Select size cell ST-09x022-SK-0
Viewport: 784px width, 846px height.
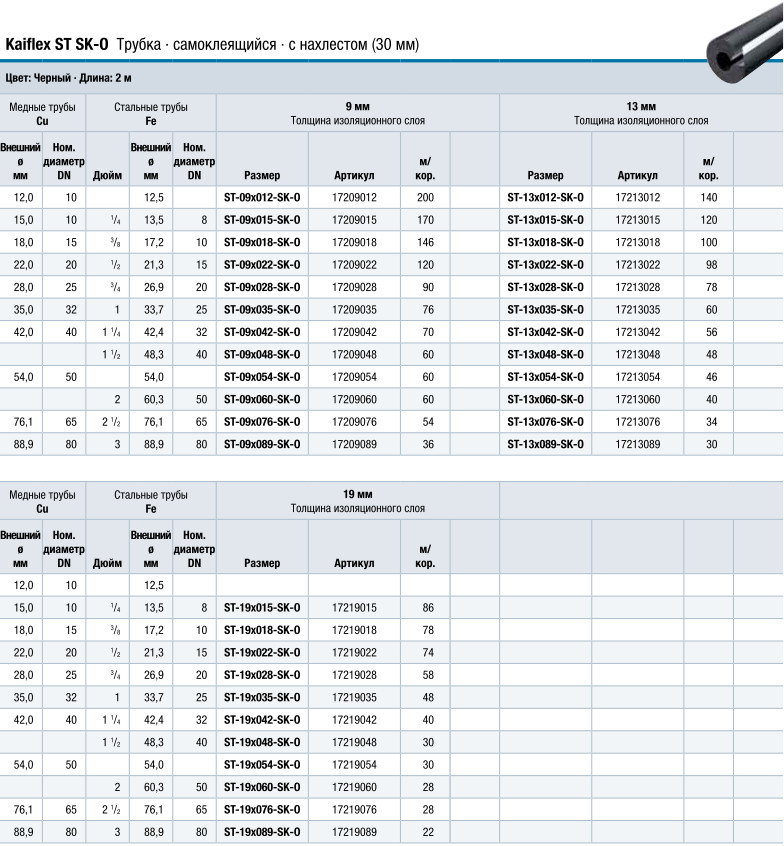[262, 265]
